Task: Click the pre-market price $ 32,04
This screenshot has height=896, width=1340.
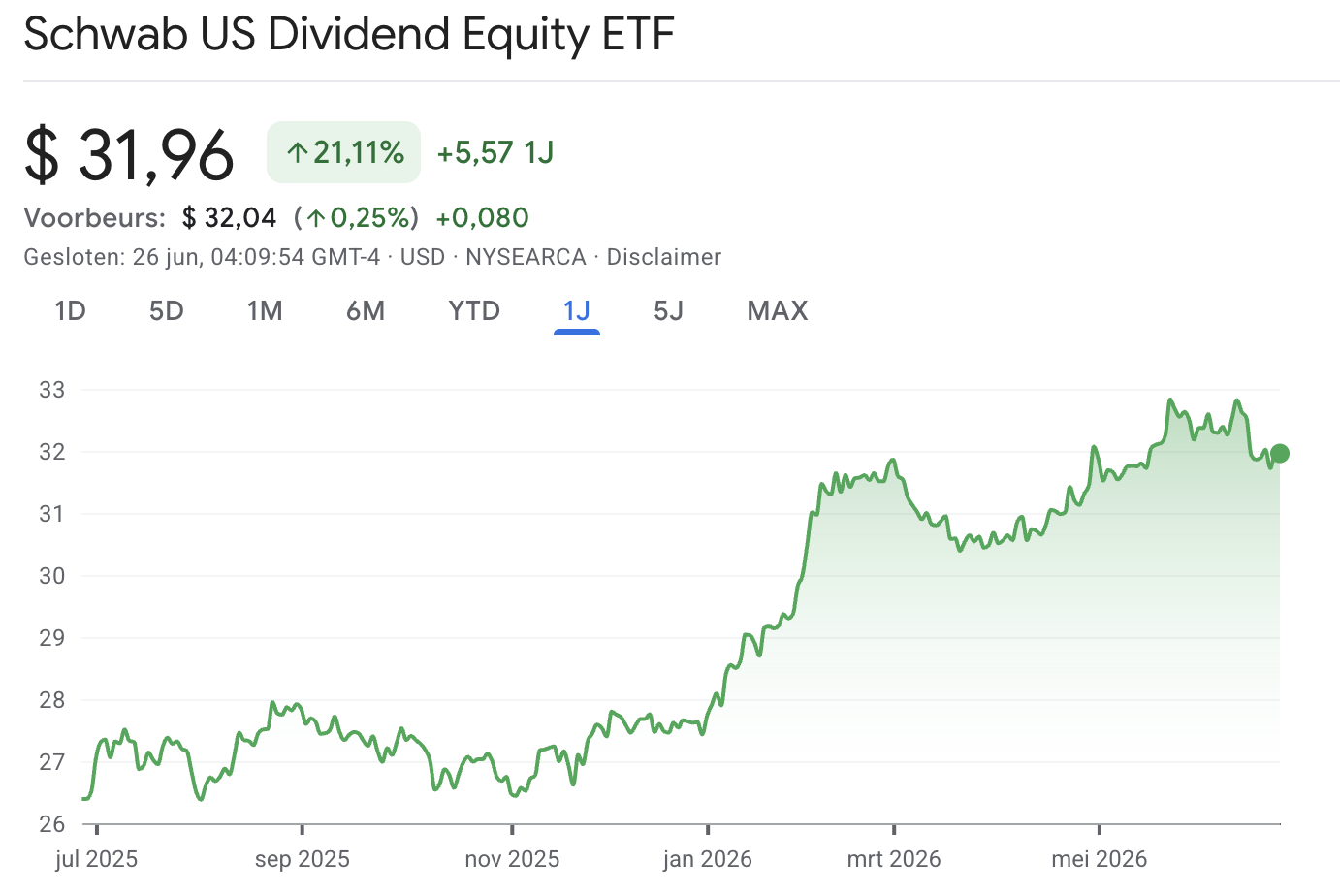Action: point(230,217)
